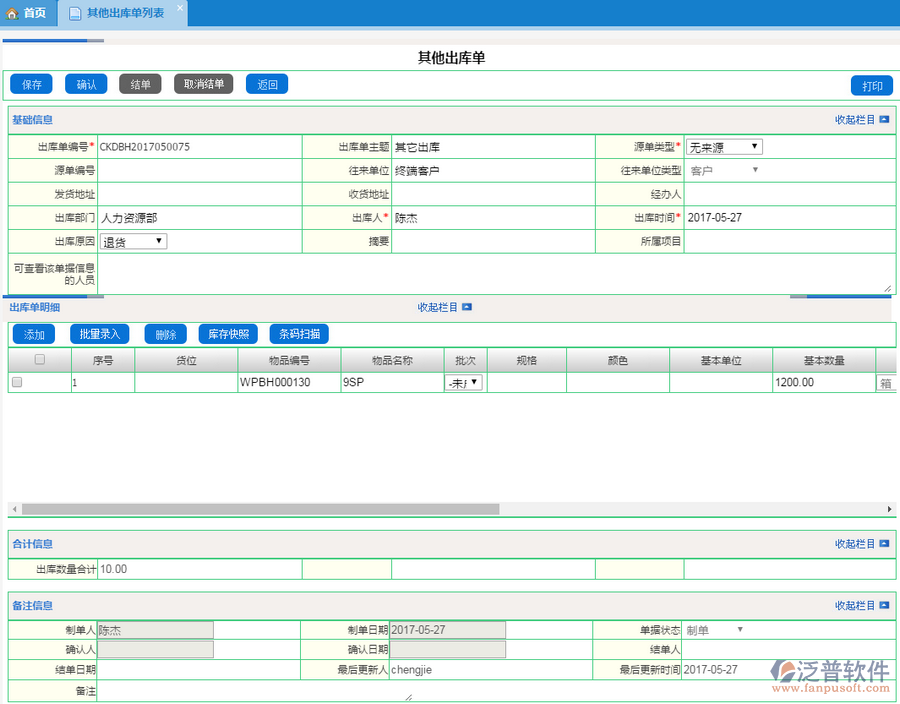Tick the select-all checkbox in table header
The height and width of the screenshot is (704, 900).
(40, 360)
